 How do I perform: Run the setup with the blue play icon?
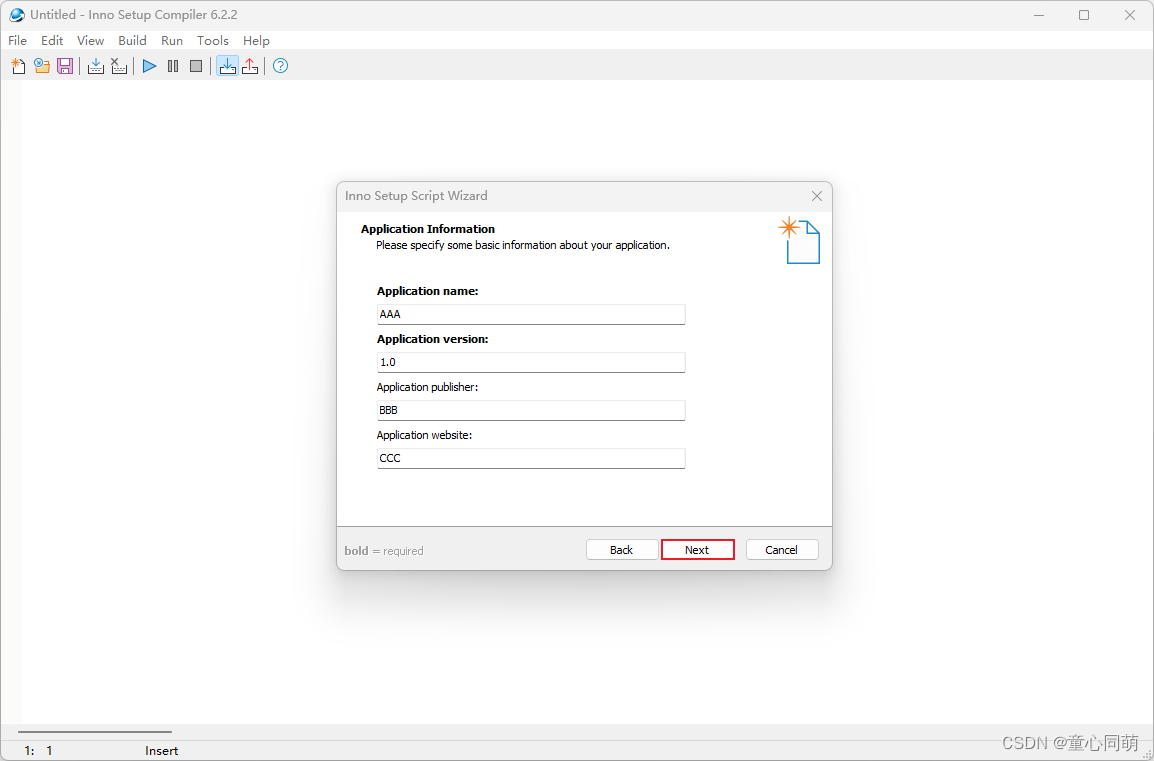click(x=149, y=66)
